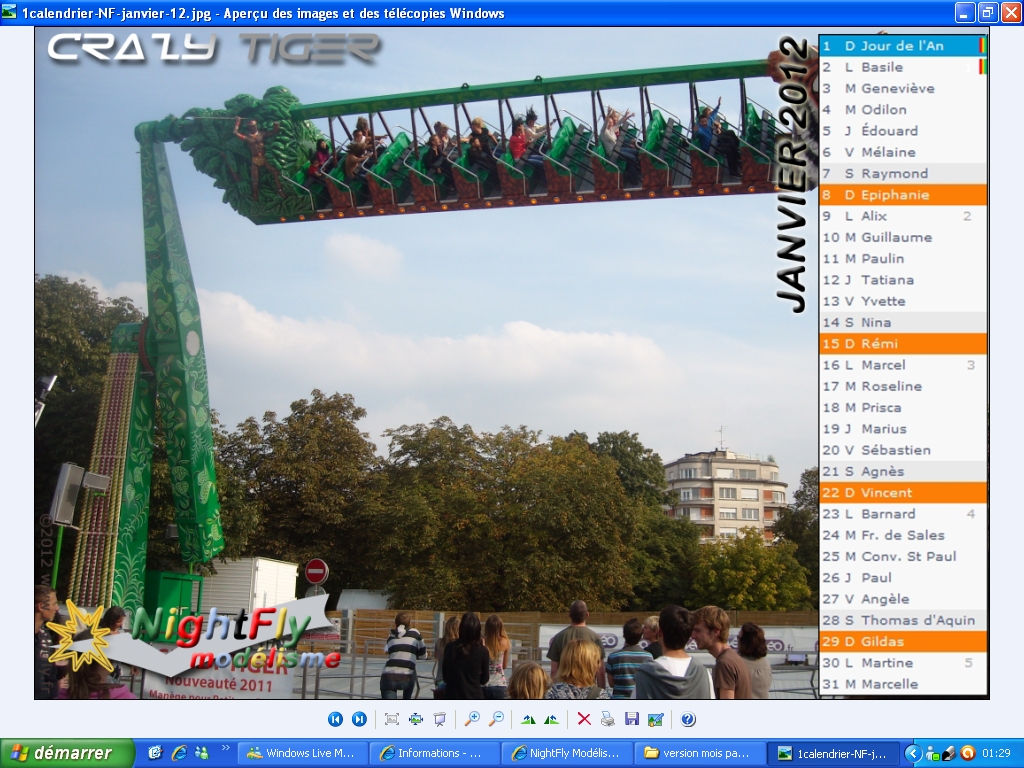Print the calendar image
This screenshot has width=1024, height=768.
coord(608,719)
